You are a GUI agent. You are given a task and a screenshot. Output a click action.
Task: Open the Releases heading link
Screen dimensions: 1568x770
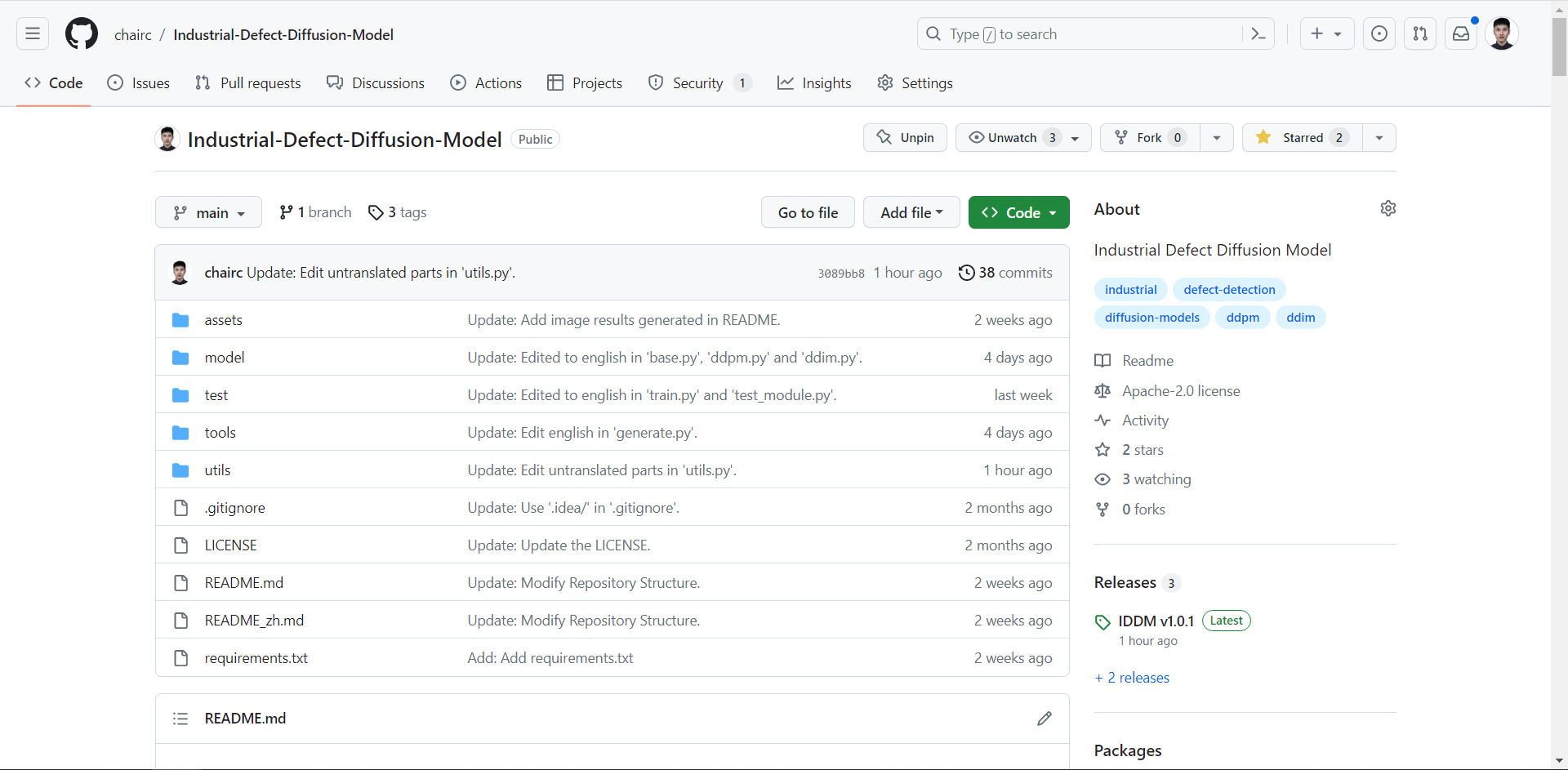tap(1125, 583)
